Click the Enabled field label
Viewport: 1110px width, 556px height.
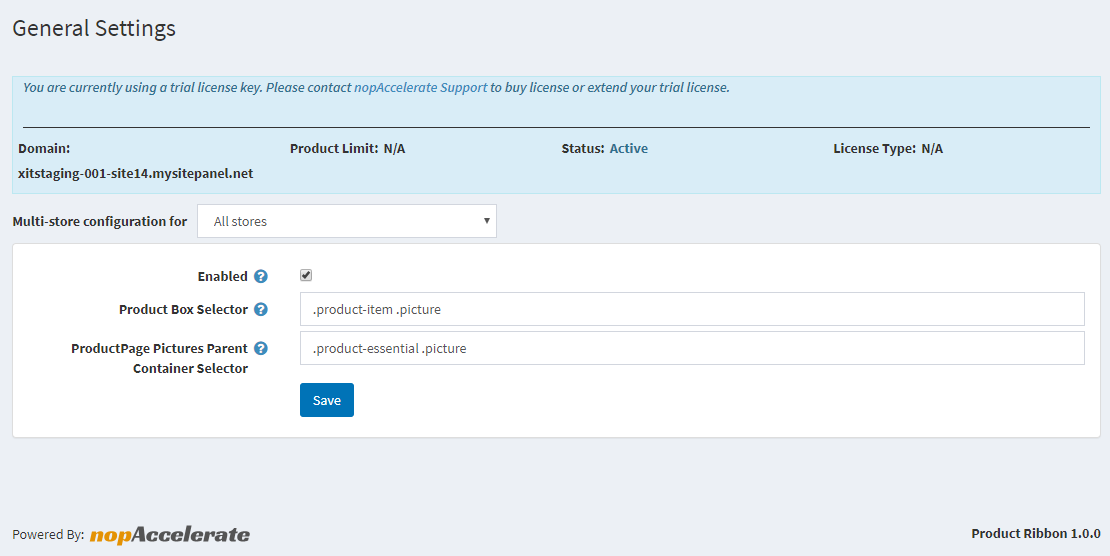tap(222, 276)
